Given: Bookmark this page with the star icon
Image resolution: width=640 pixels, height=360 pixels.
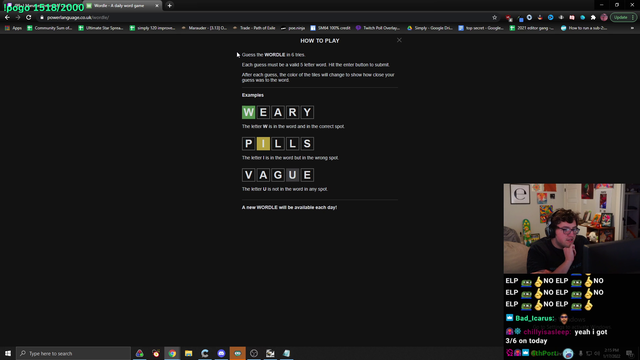Looking at the screenshot, I should 495,18.
